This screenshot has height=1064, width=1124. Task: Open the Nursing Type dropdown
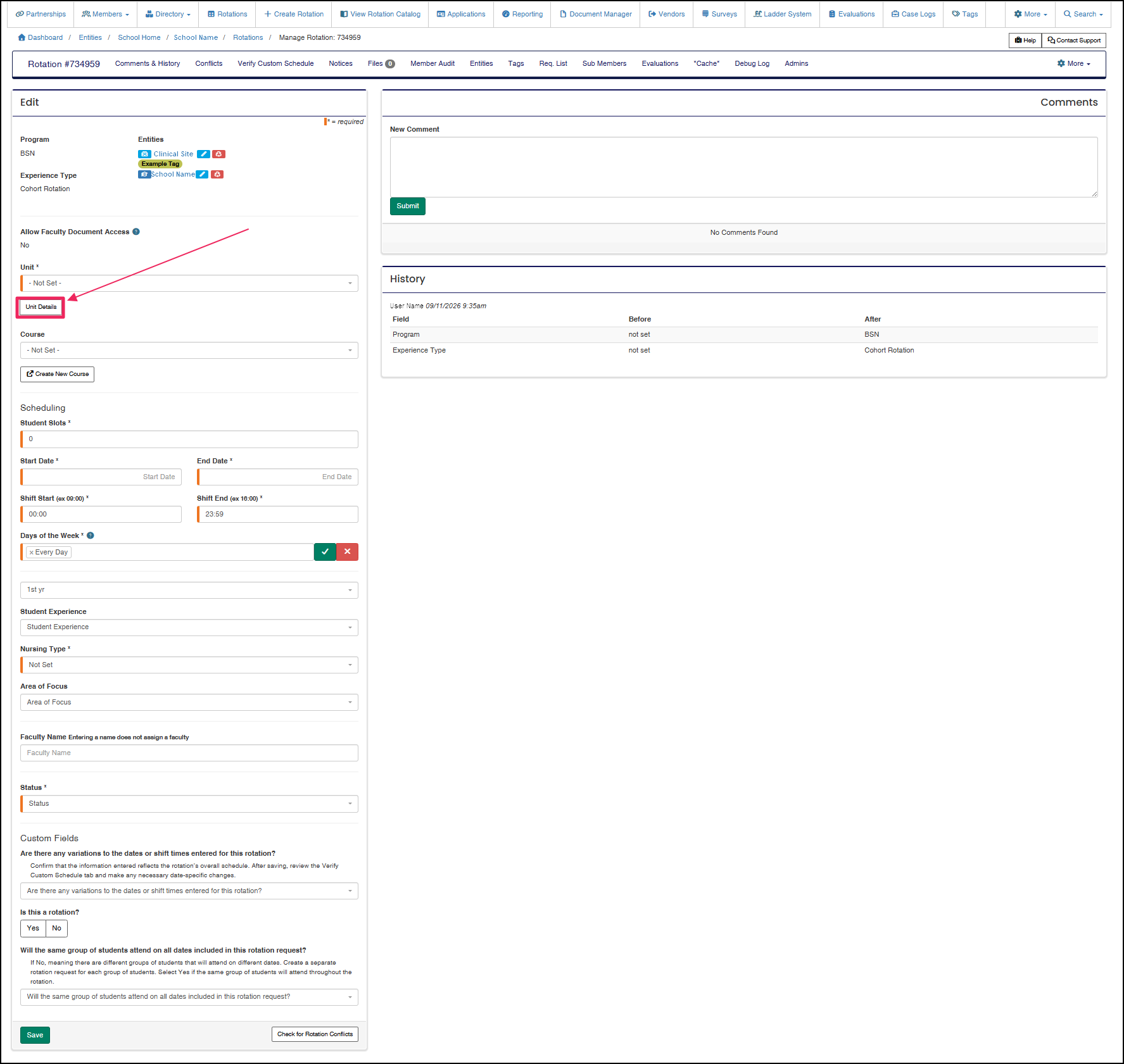(189, 665)
